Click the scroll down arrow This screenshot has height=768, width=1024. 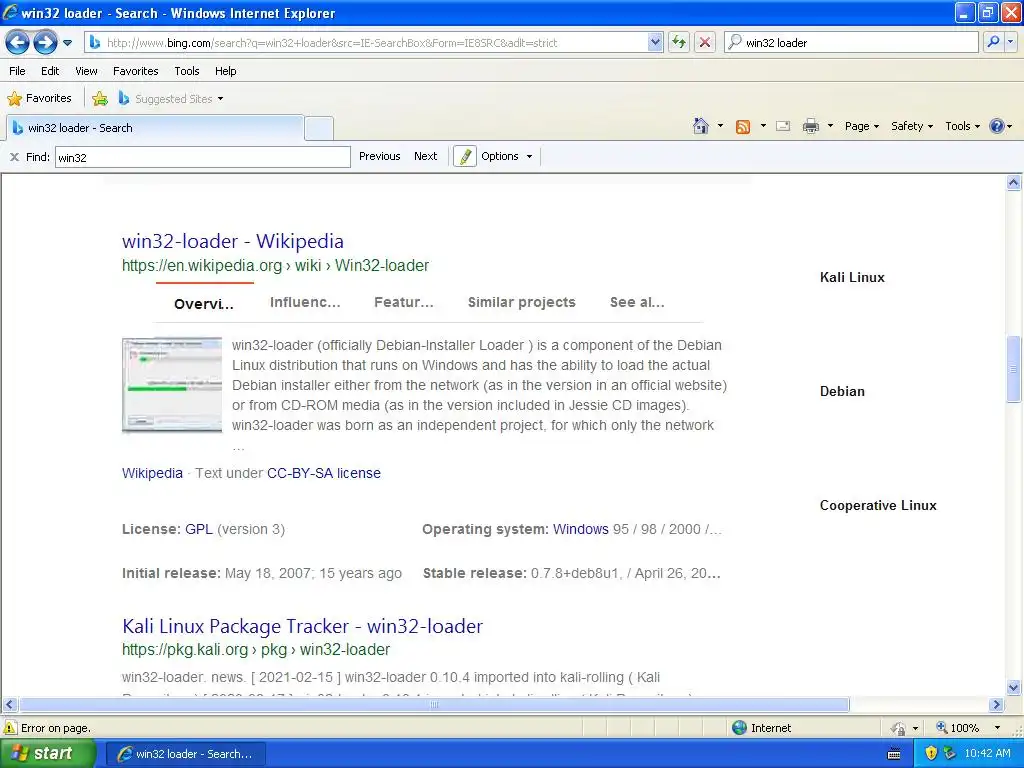1013,687
